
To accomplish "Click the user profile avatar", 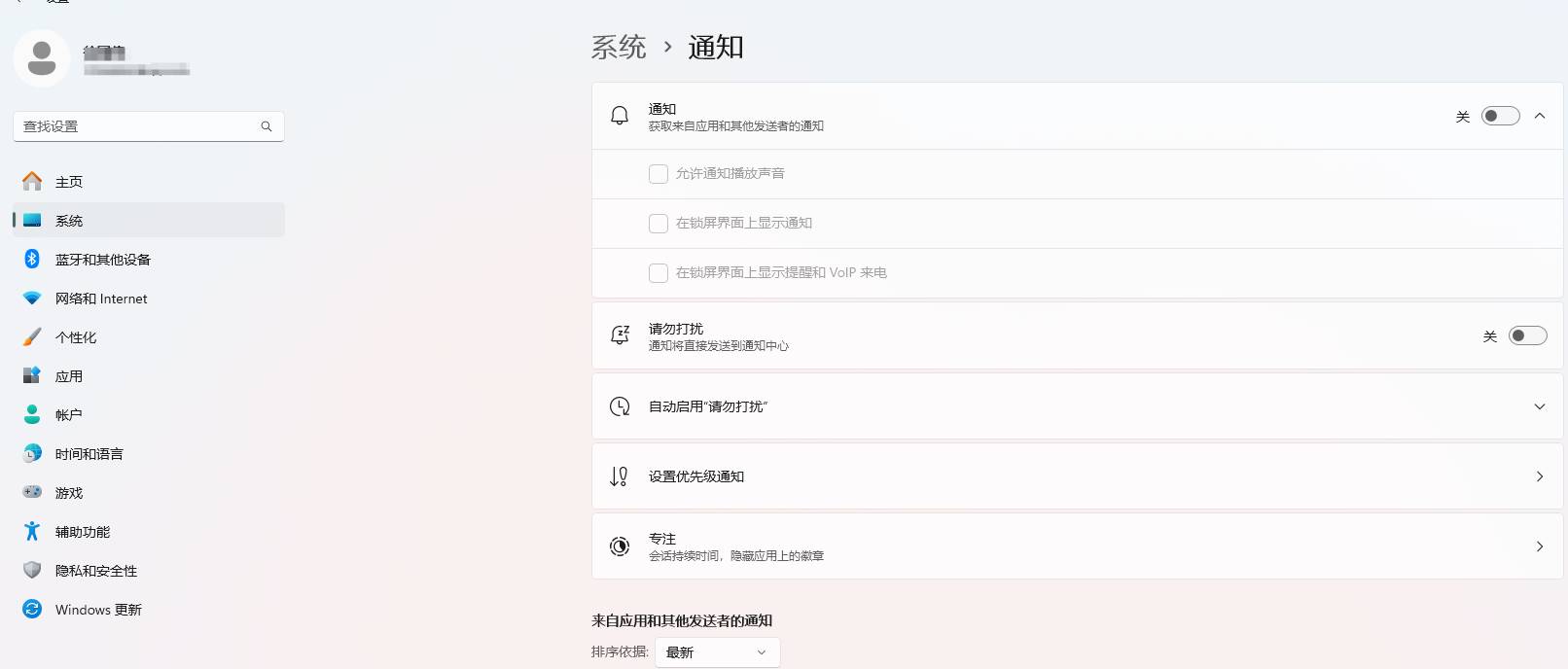I will tap(42, 58).
